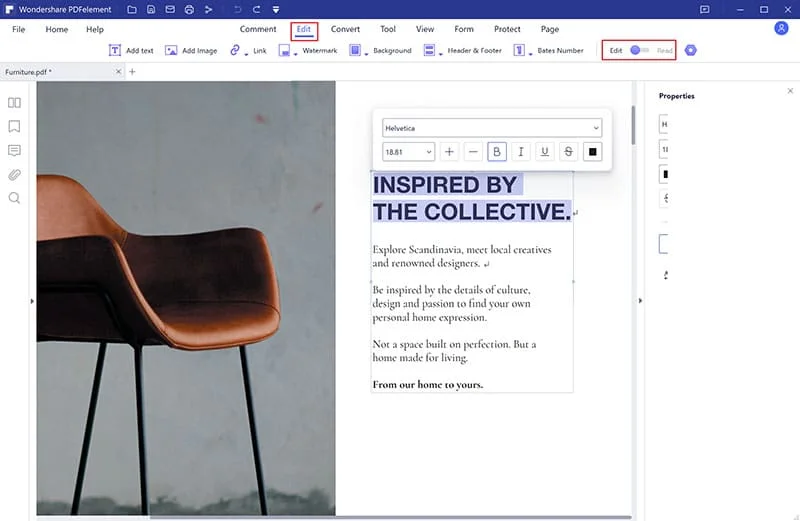Switch to the Convert tab

345,29
